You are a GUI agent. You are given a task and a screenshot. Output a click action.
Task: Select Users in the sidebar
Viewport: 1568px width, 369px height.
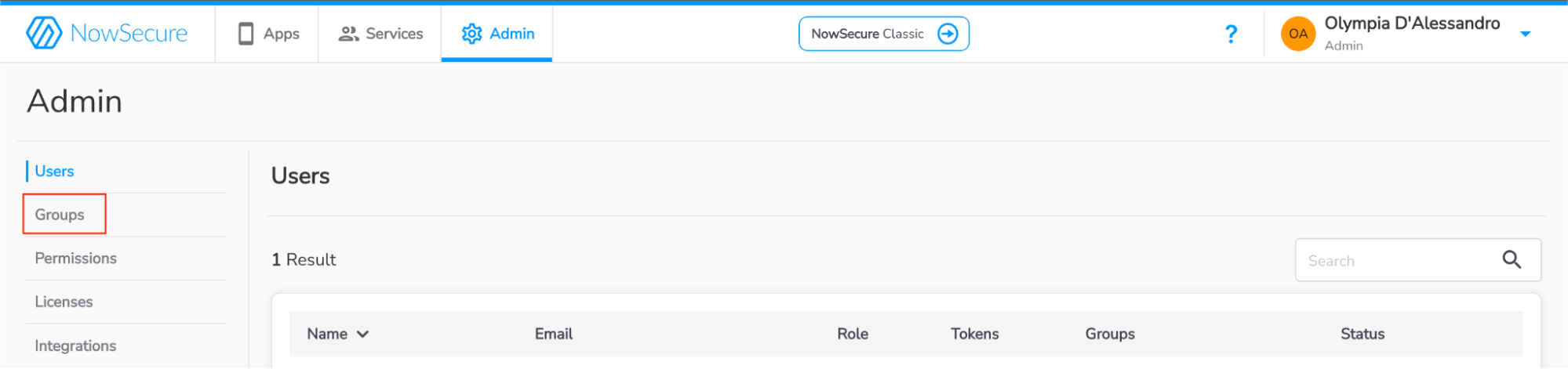click(x=54, y=172)
